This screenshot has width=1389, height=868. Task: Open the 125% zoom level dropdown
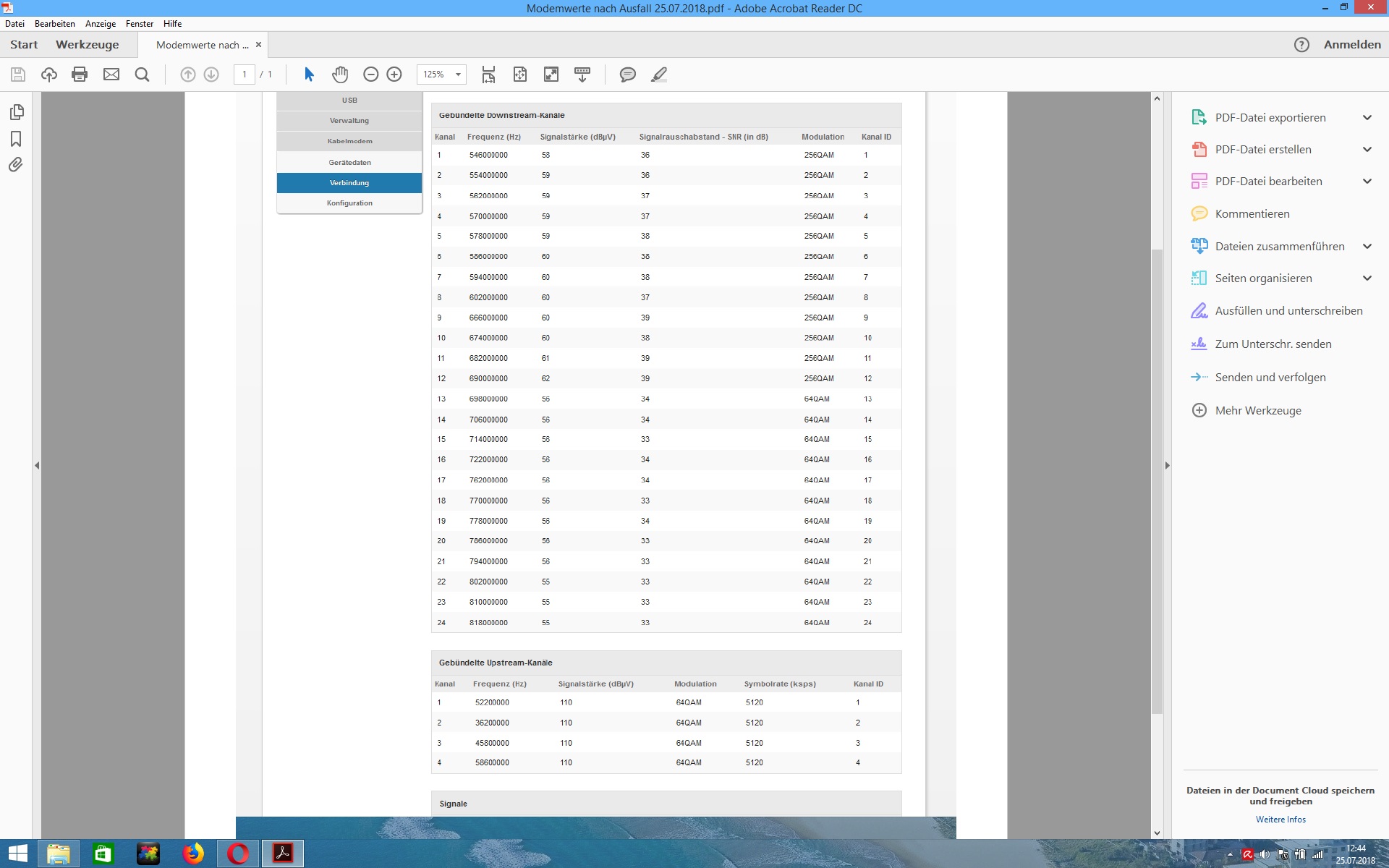click(x=458, y=75)
